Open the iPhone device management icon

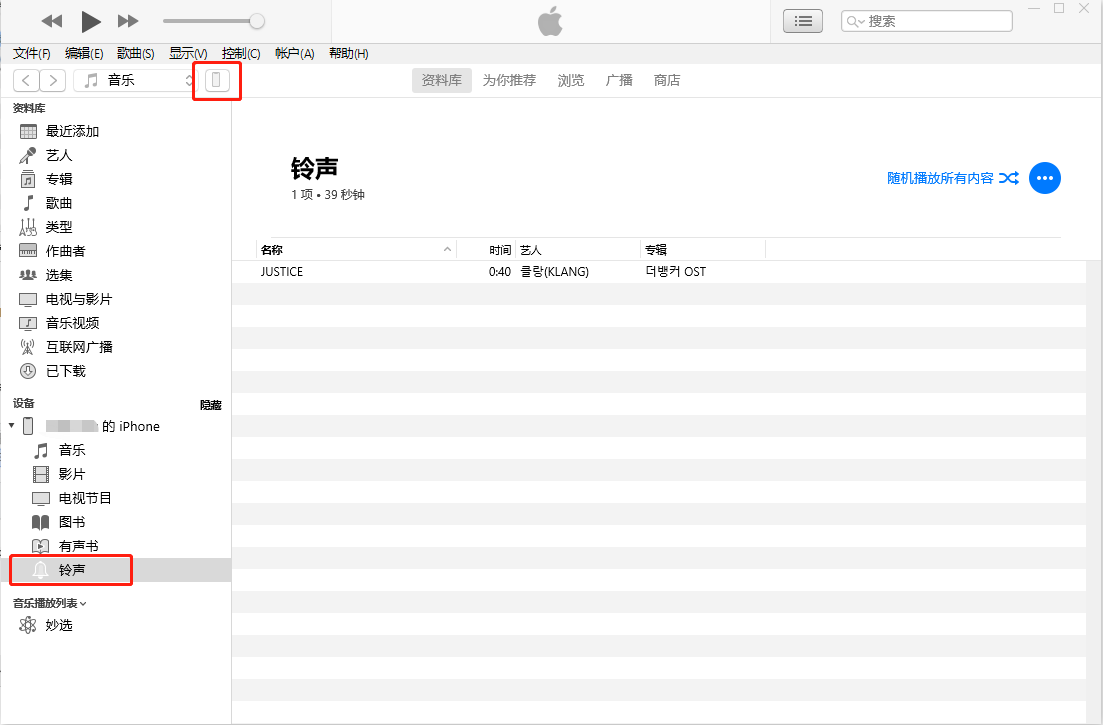pyautogui.click(x=216, y=80)
